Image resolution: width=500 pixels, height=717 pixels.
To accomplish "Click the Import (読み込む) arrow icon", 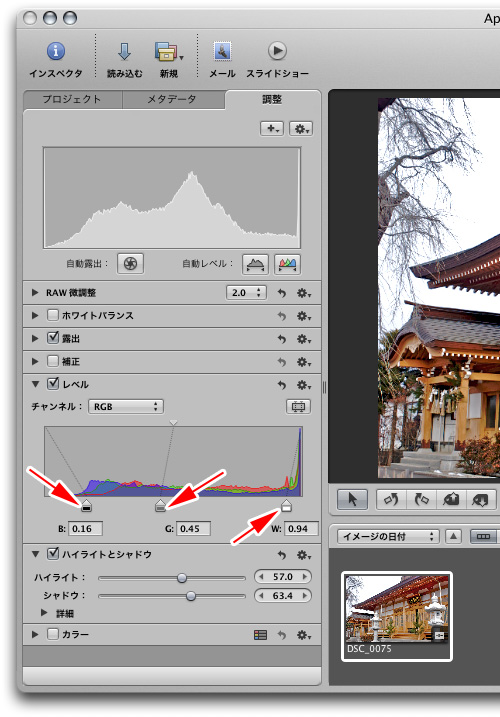I will [124, 52].
